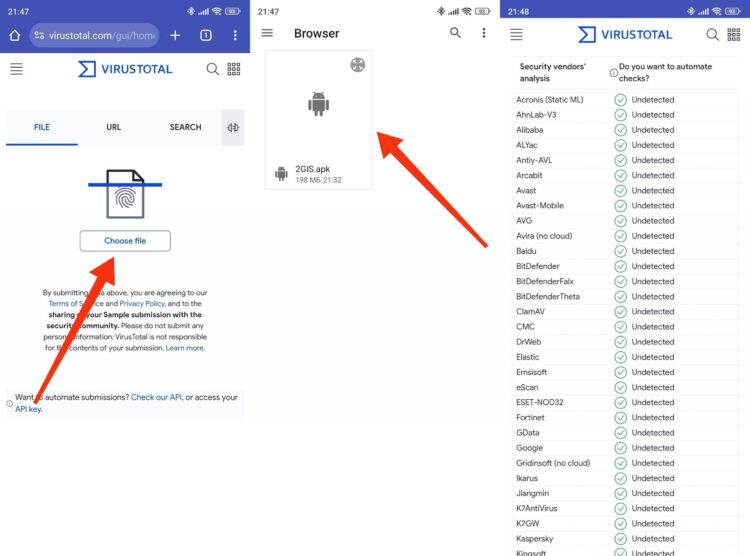The height and width of the screenshot is (556, 750).
Task: Tap the info icon beside the automate checks prompt
Action: point(613,72)
